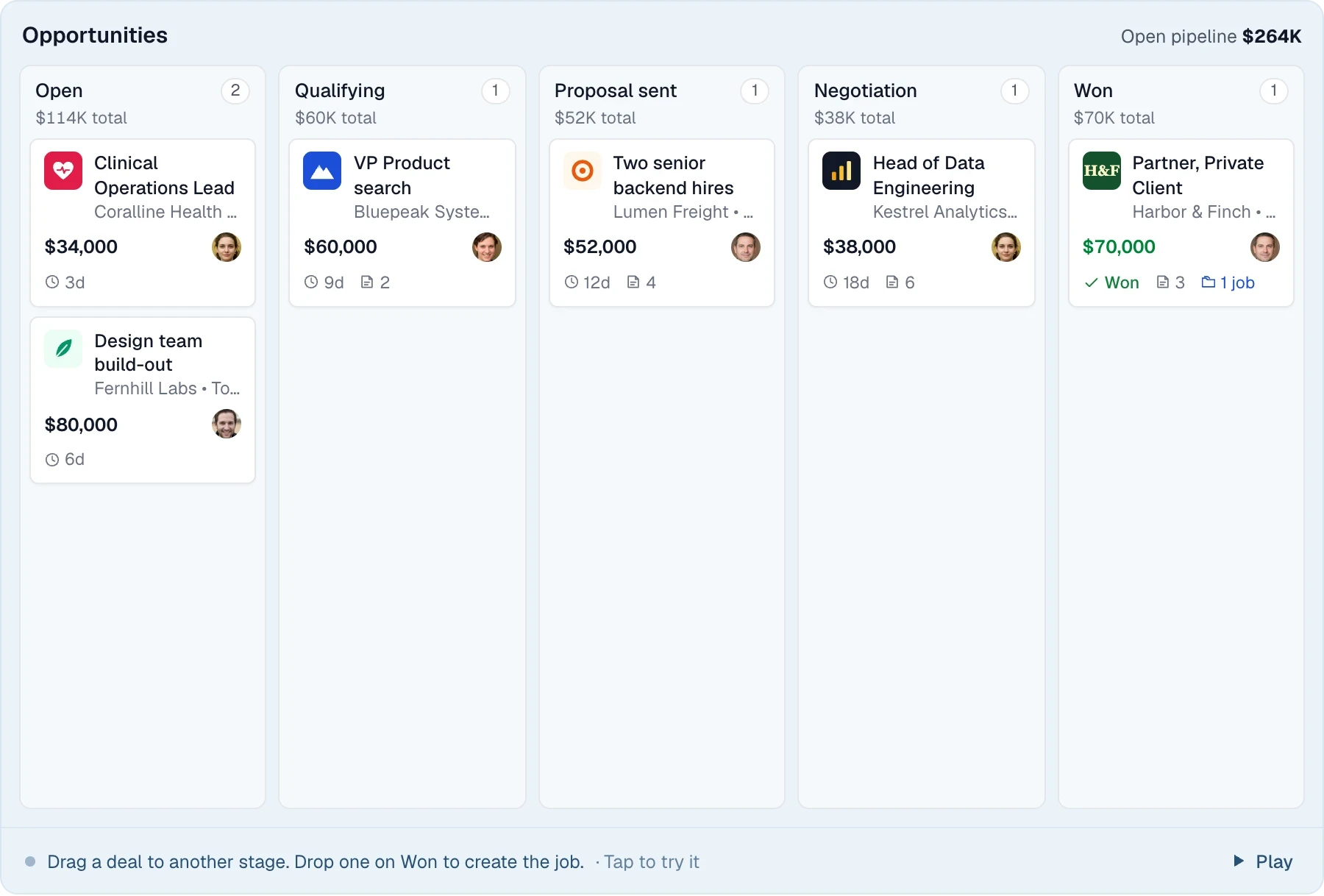Open the 1 job link on Won deal

(x=1228, y=282)
